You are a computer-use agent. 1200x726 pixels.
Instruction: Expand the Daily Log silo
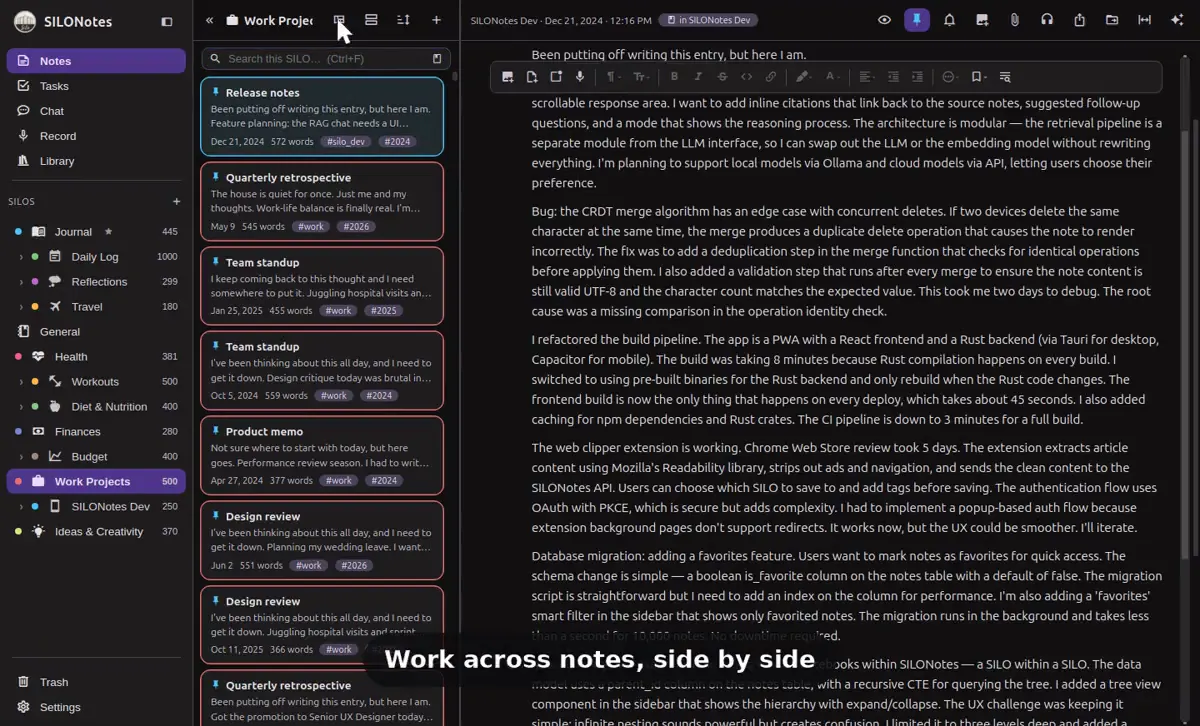pyautogui.click(x=21, y=257)
